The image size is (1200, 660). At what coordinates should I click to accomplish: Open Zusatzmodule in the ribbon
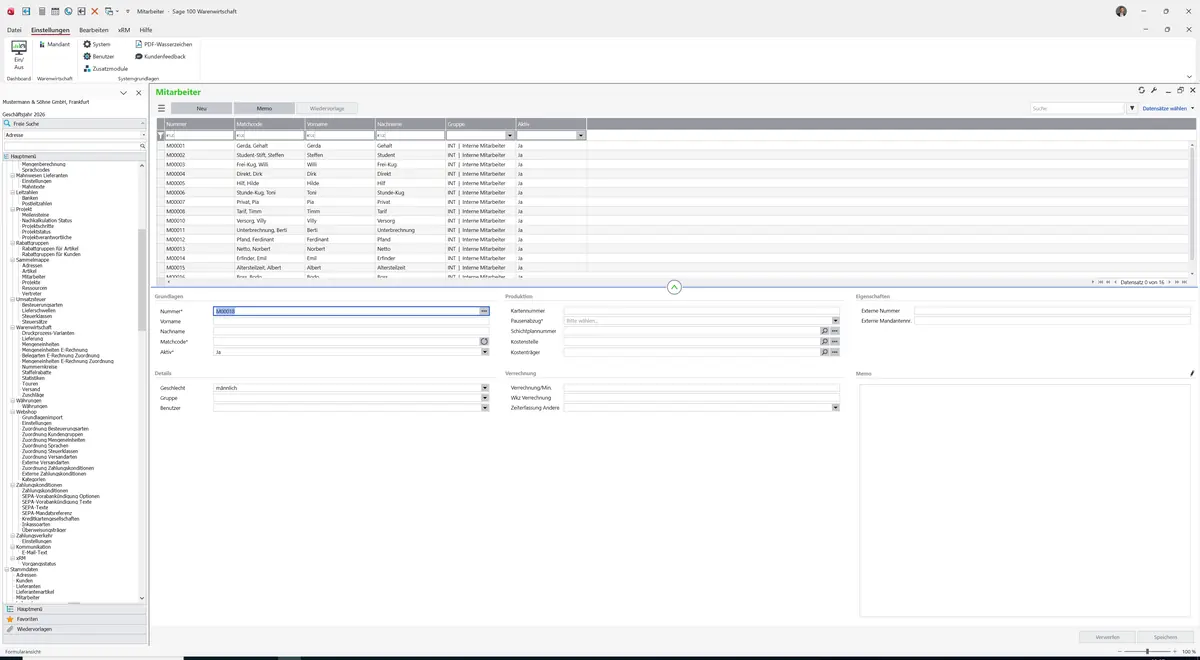pos(105,68)
